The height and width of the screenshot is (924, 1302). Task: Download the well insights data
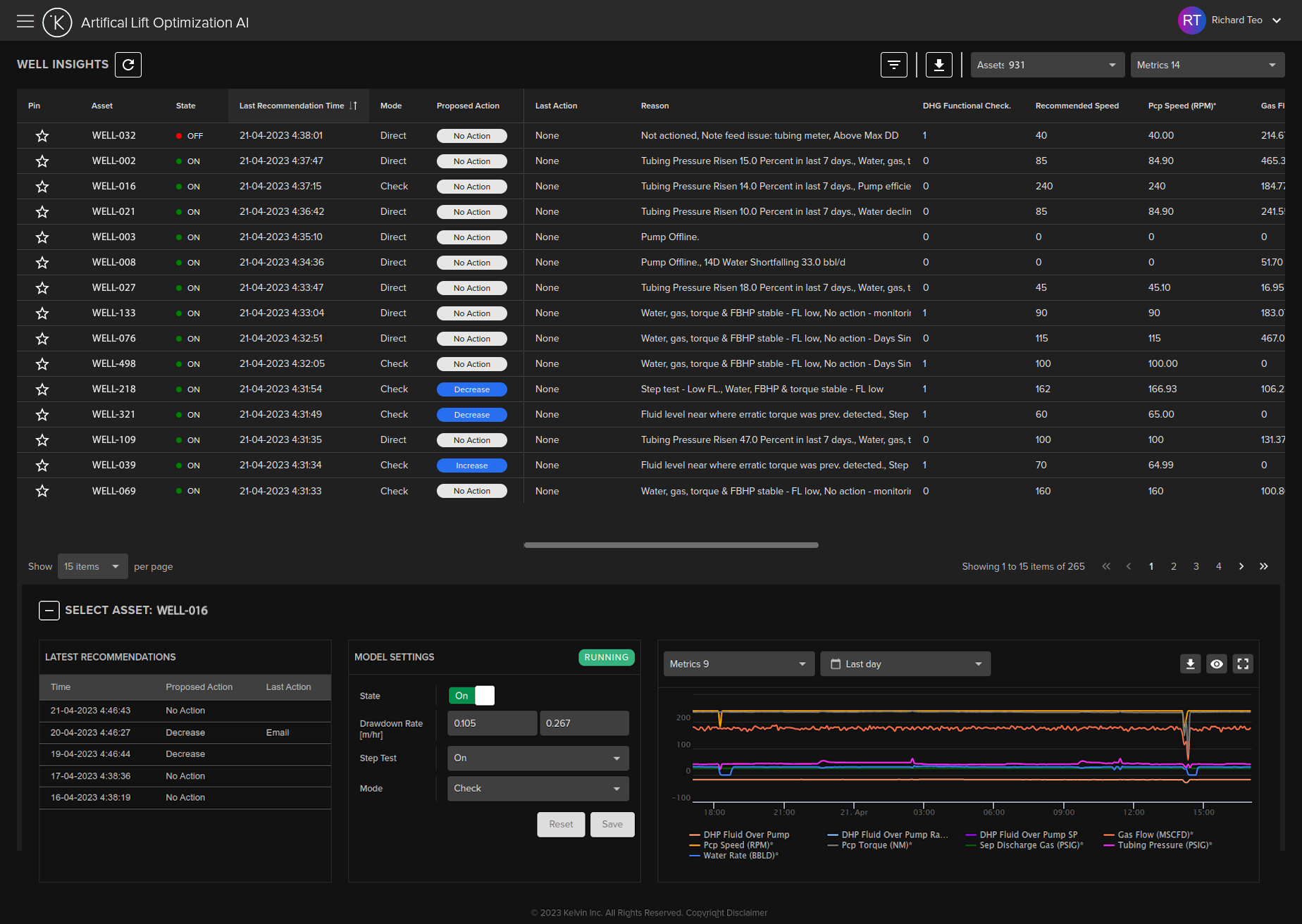click(x=938, y=65)
